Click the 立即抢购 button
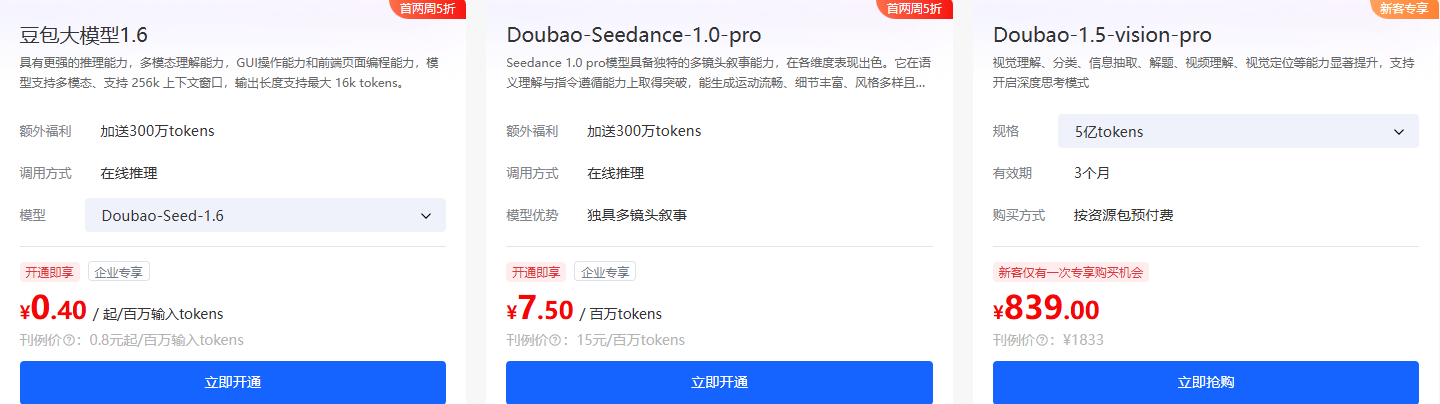The height and width of the screenshot is (404, 1440). 1206,382
